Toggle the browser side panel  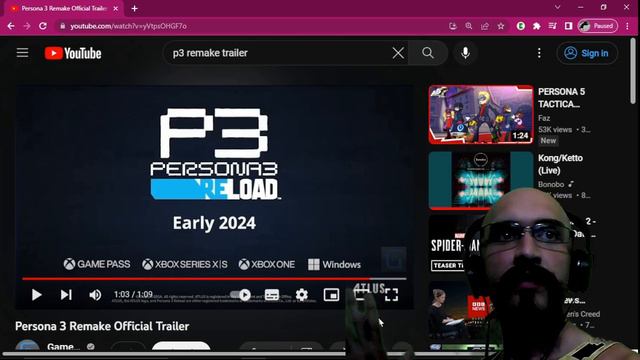tap(569, 26)
